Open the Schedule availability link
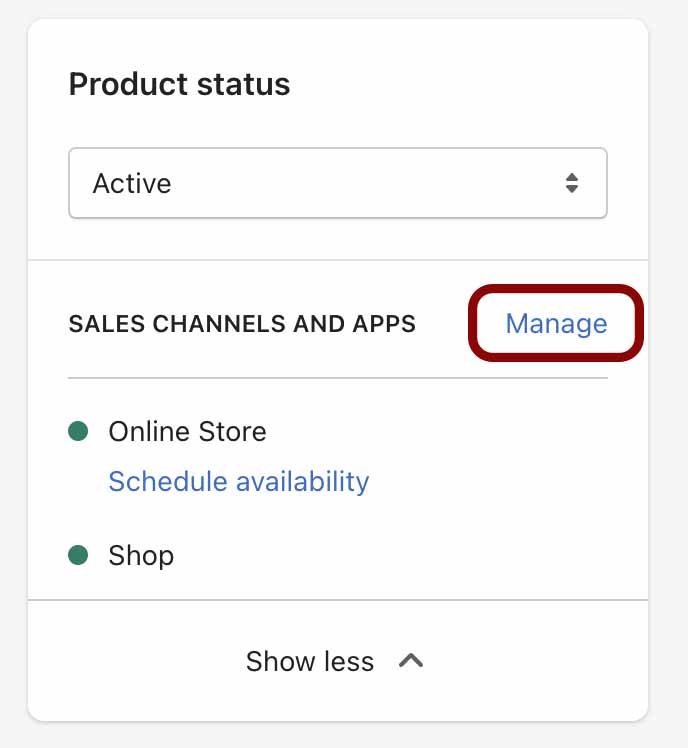The image size is (688, 748). pos(239,481)
